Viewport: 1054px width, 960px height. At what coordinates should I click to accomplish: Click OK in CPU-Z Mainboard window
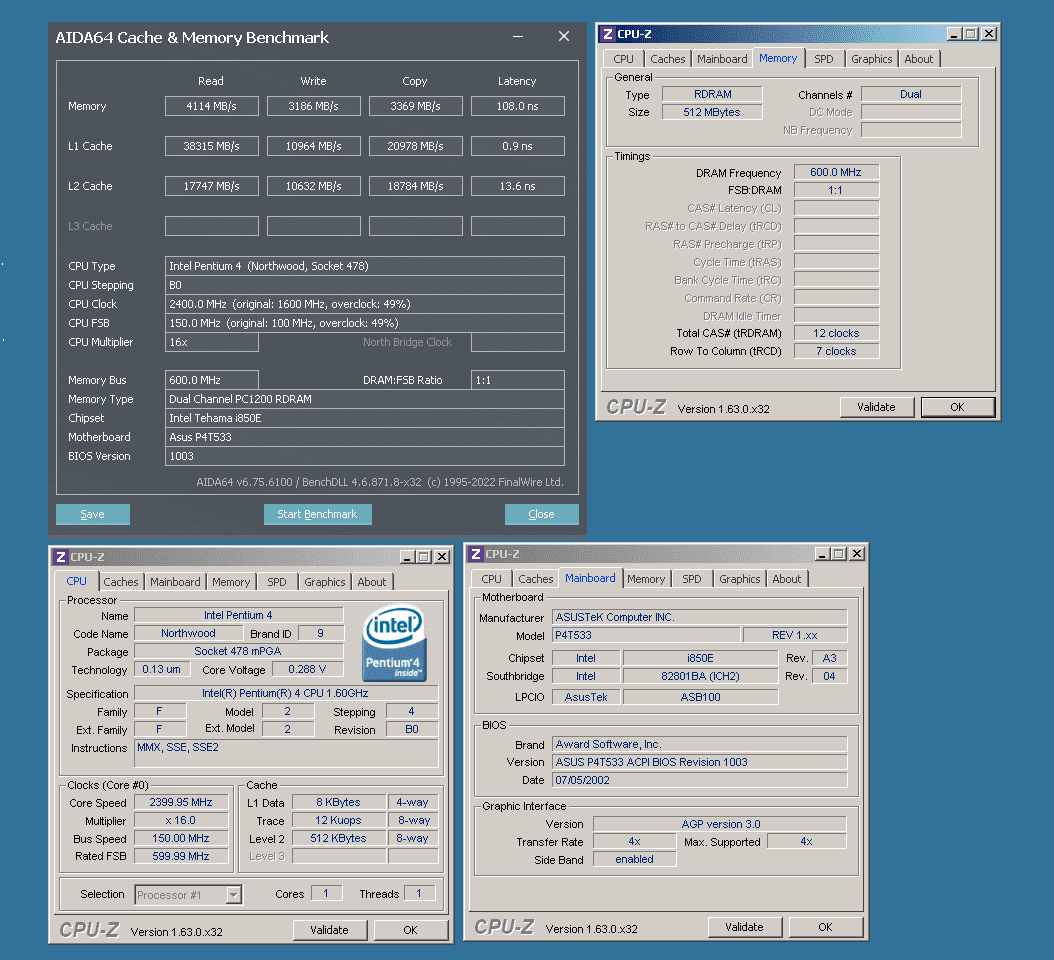[825, 928]
